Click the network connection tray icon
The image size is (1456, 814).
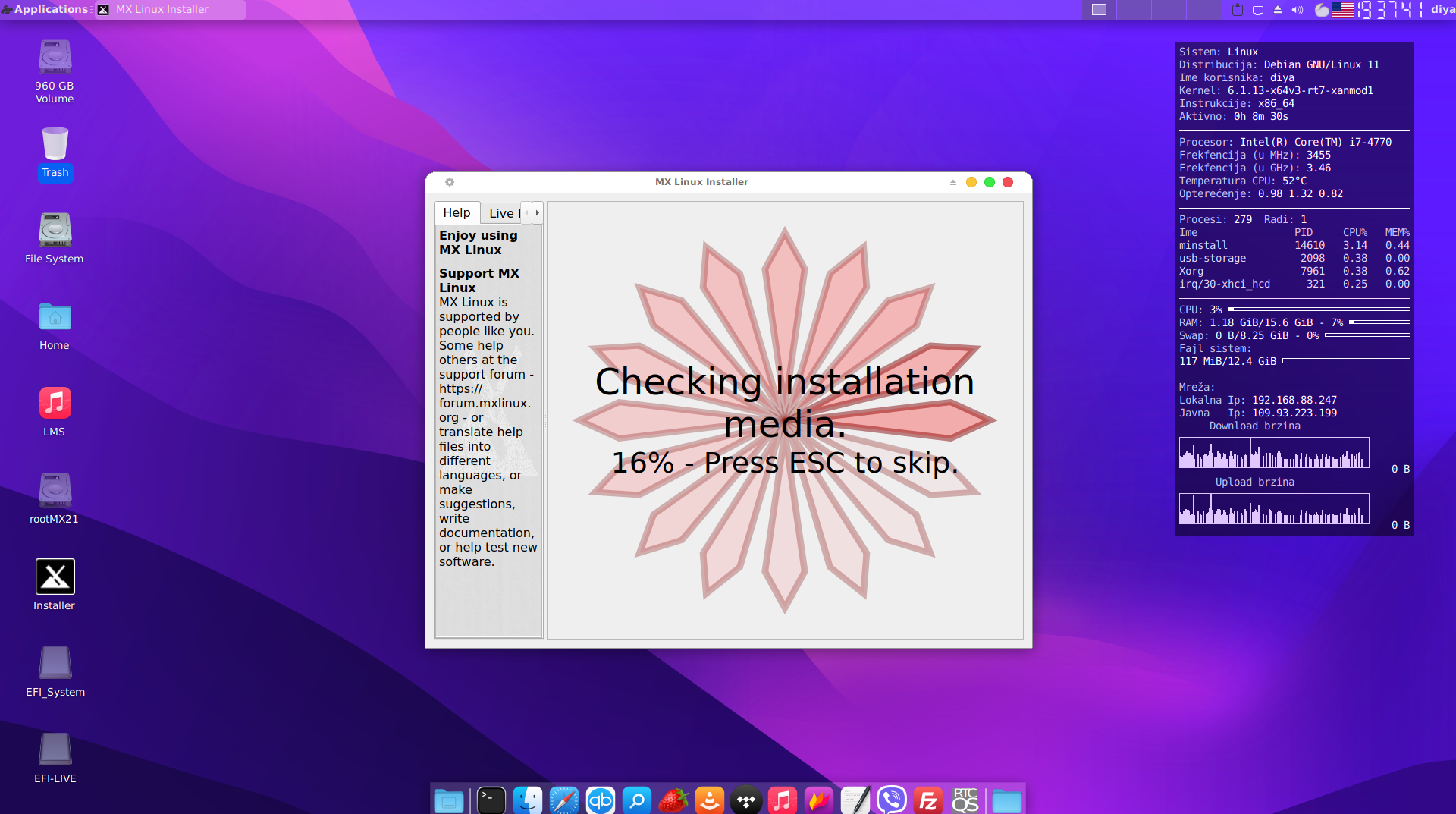coord(1258,10)
